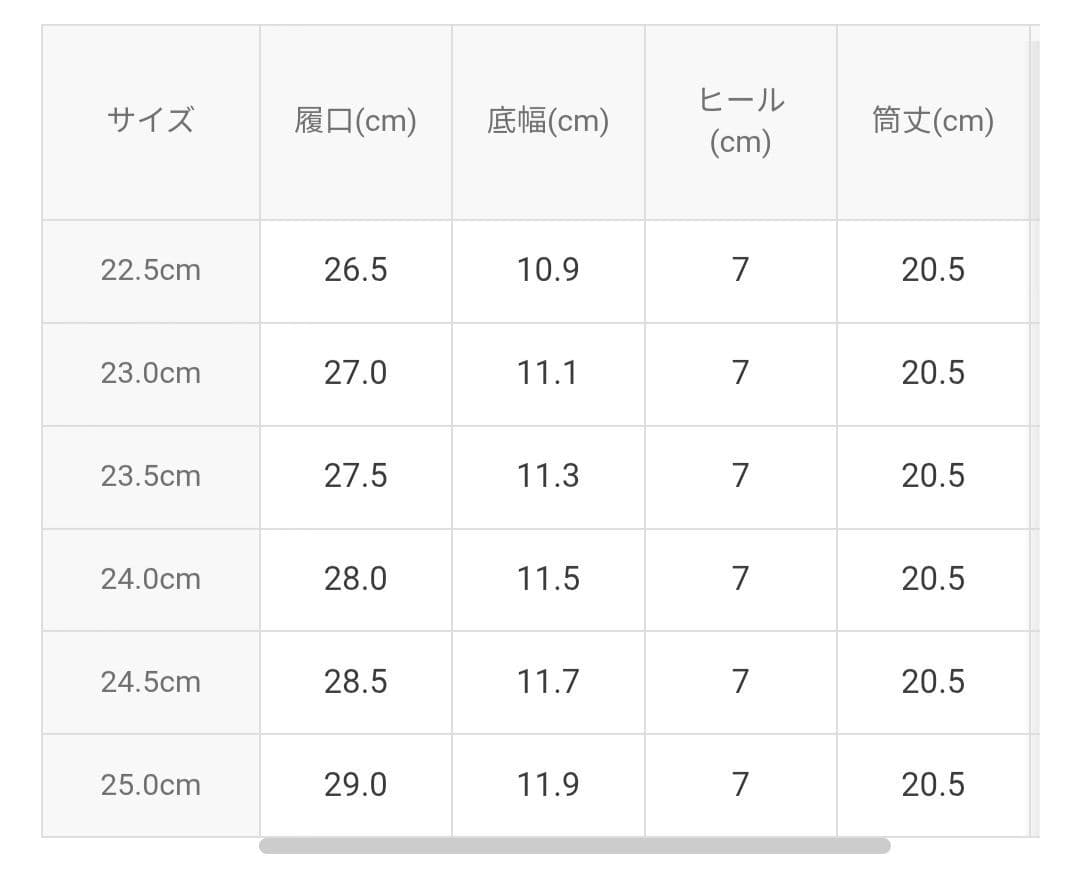Click the 28.5 履口 value cell
1080x873 pixels.
pyautogui.click(x=356, y=683)
